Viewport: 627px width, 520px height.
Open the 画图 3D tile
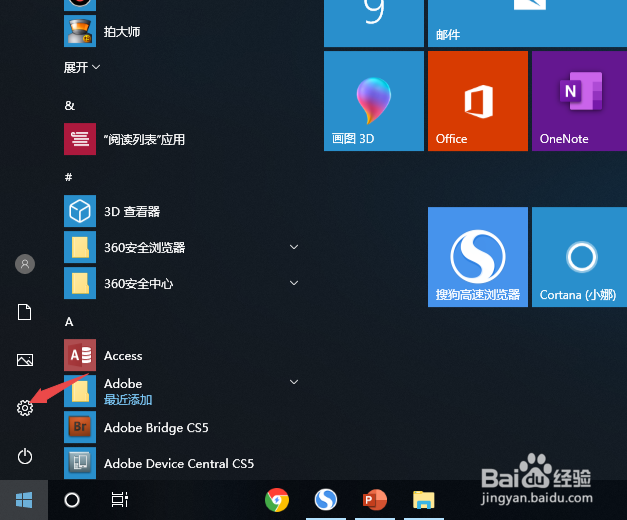pyautogui.click(x=374, y=101)
